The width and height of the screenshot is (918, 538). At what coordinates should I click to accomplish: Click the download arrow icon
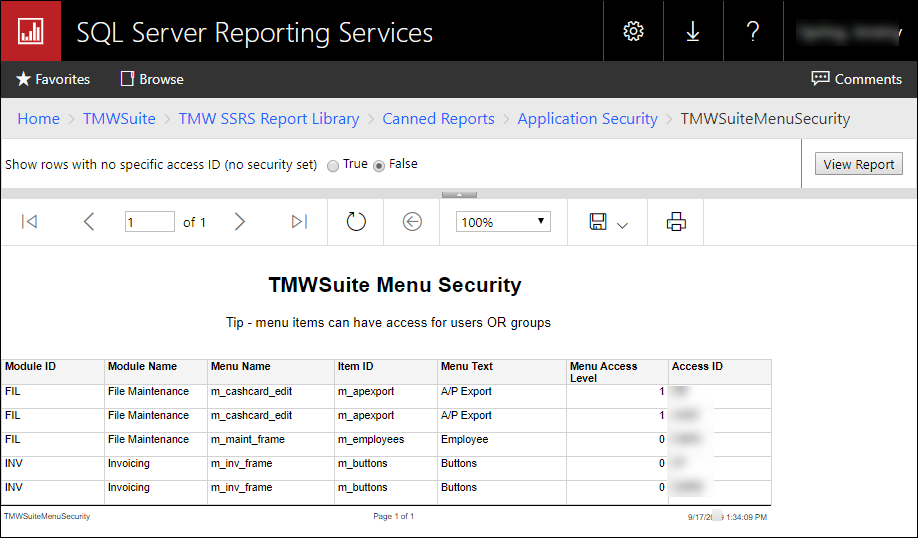point(692,31)
